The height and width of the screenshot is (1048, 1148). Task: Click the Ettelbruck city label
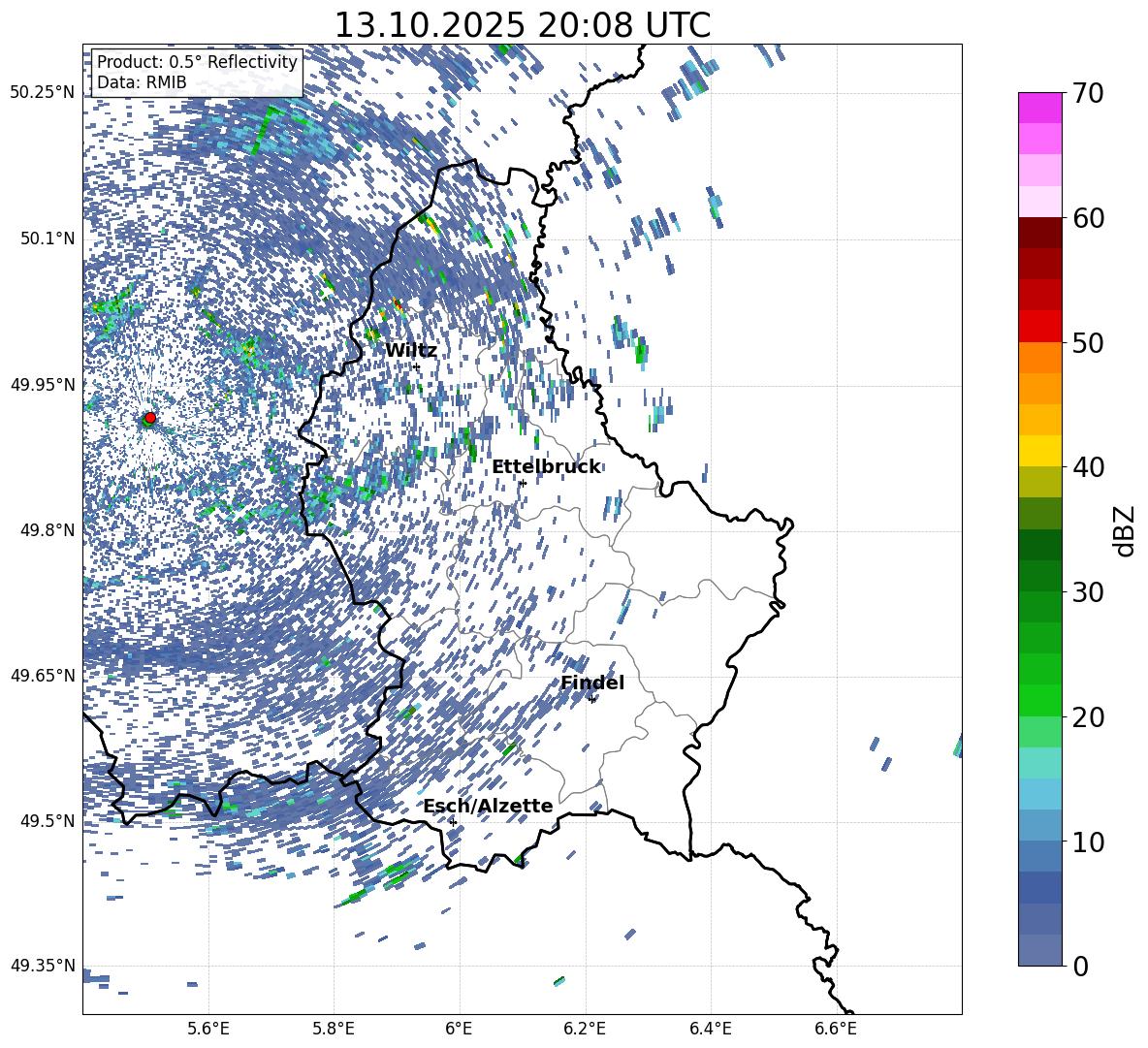[546, 467]
